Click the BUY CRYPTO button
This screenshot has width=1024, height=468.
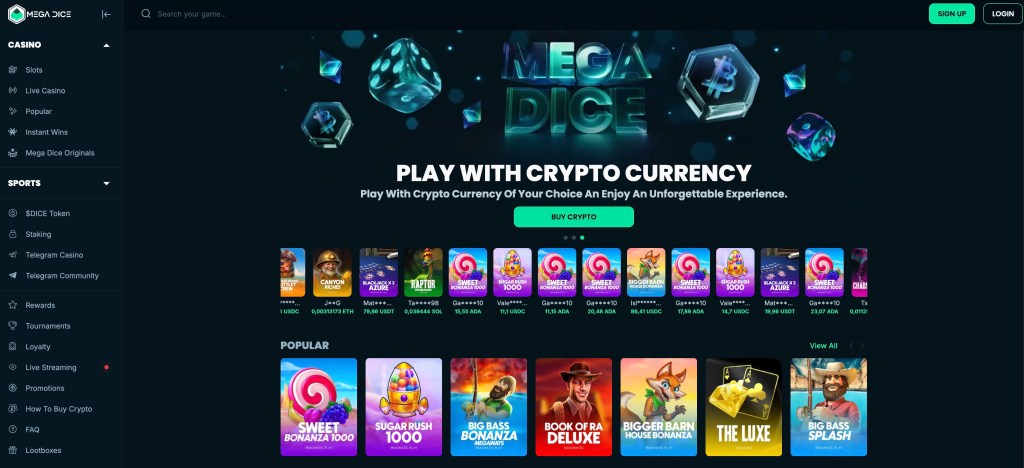tap(573, 217)
